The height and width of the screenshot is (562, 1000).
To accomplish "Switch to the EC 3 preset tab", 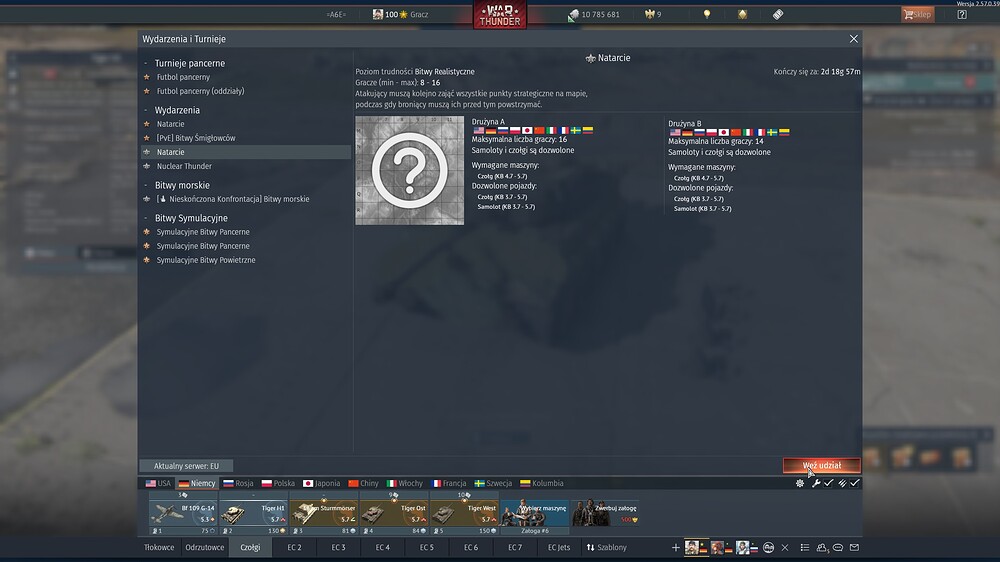I will pyautogui.click(x=338, y=547).
